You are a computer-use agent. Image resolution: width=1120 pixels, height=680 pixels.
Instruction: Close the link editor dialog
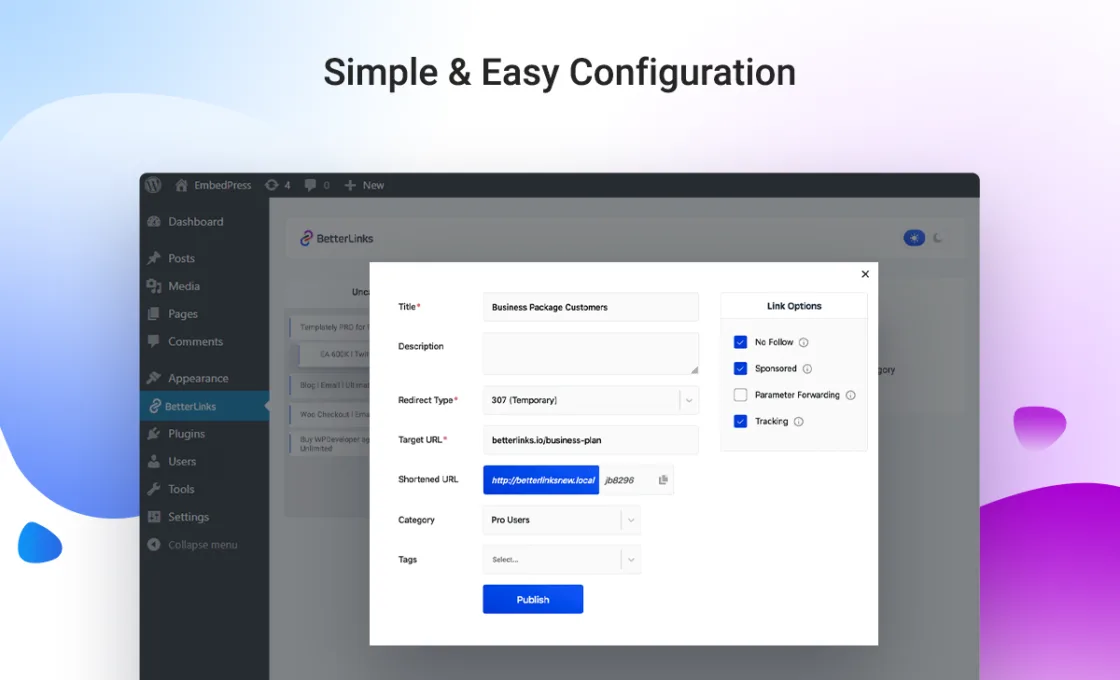click(x=865, y=274)
